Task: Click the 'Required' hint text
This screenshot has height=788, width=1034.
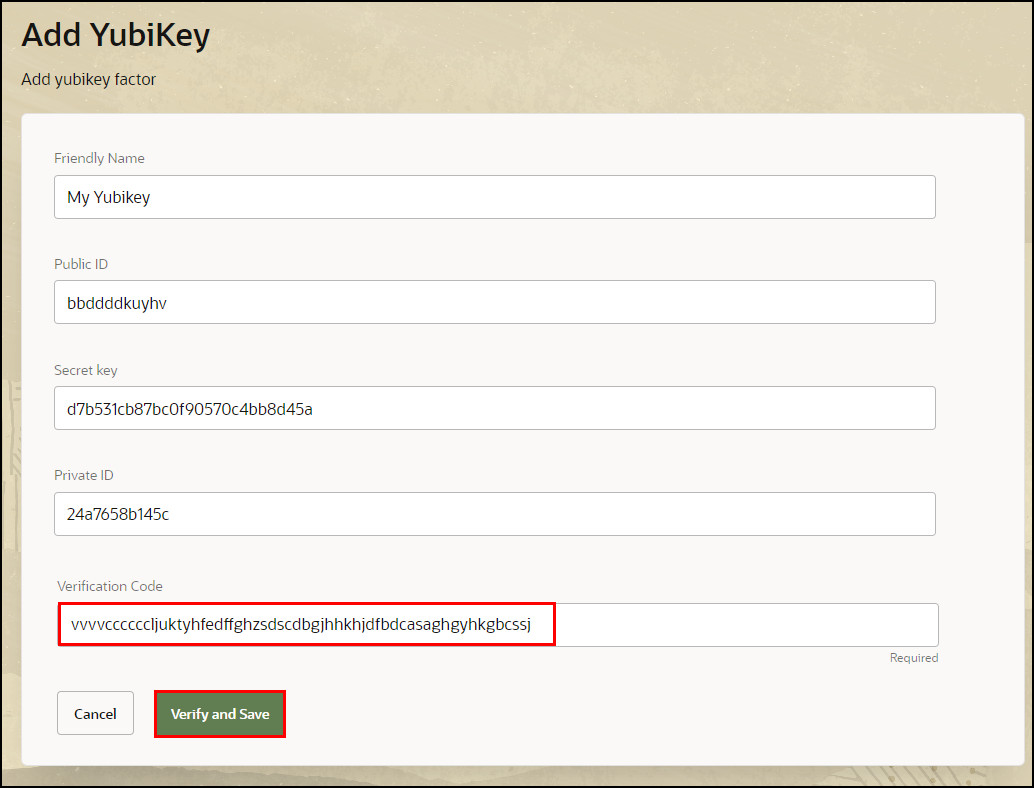Action: 913,657
